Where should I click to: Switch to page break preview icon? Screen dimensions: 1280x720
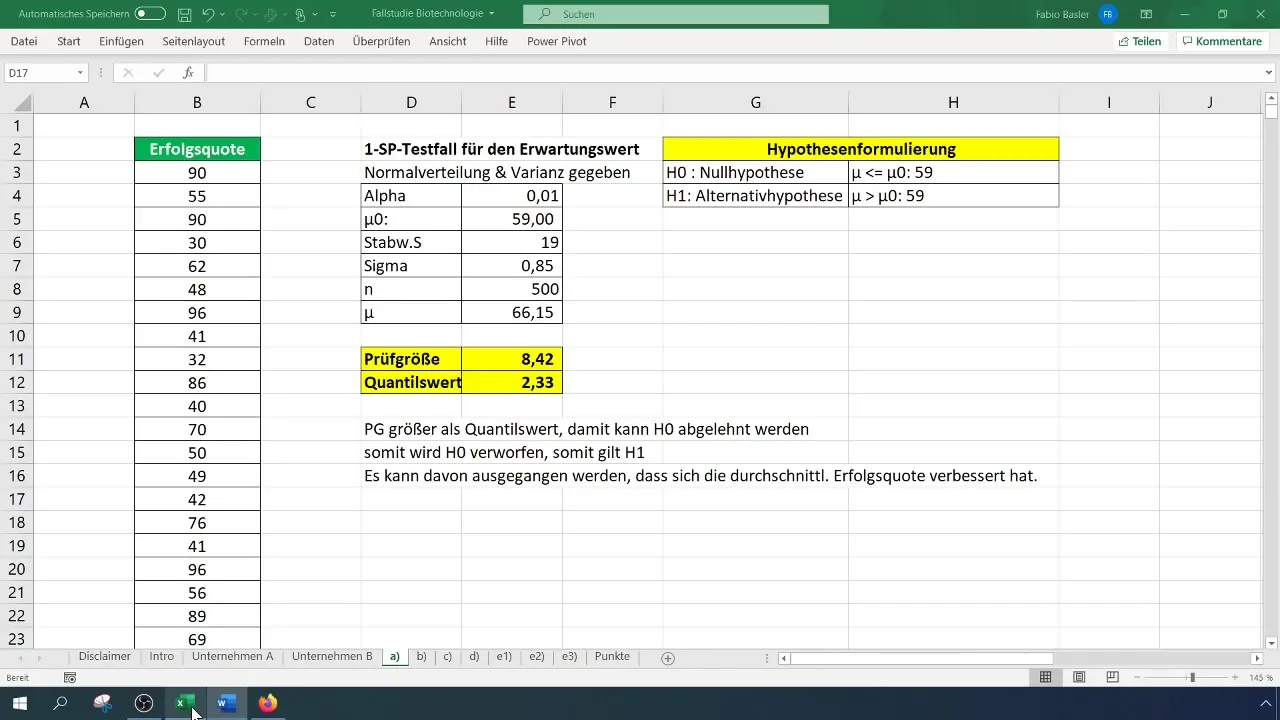tap(1112, 678)
